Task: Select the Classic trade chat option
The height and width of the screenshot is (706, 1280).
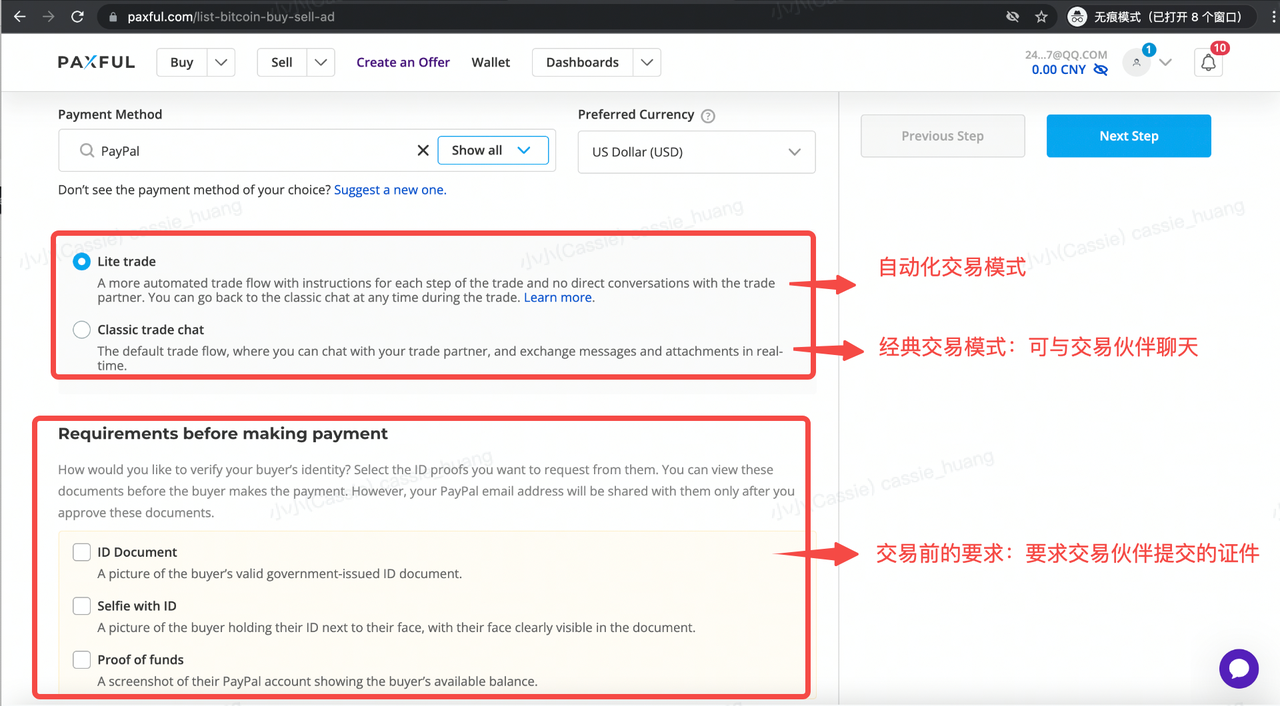Action: pyautogui.click(x=82, y=330)
